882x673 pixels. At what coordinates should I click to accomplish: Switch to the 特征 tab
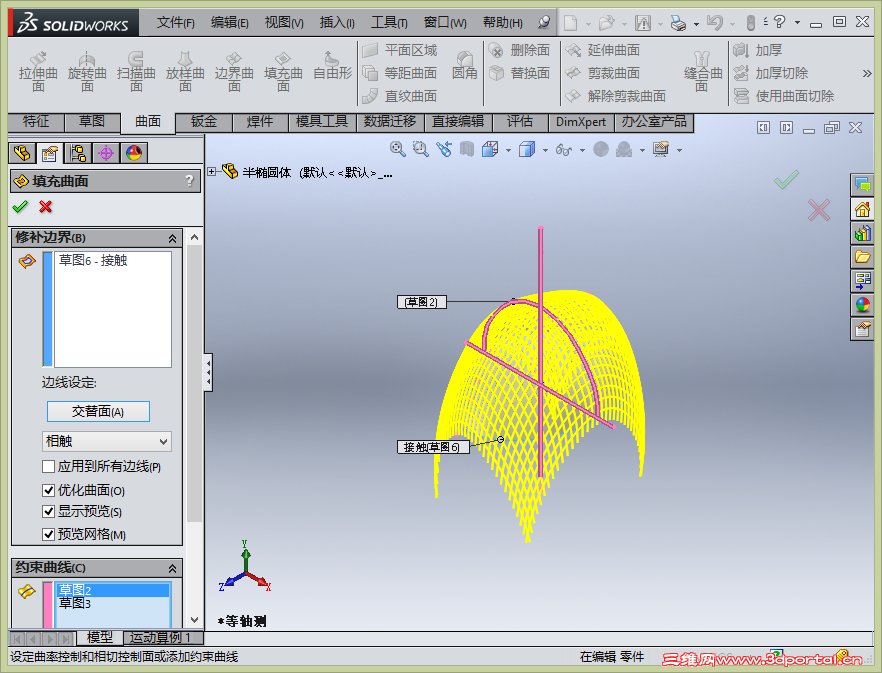click(x=36, y=121)
